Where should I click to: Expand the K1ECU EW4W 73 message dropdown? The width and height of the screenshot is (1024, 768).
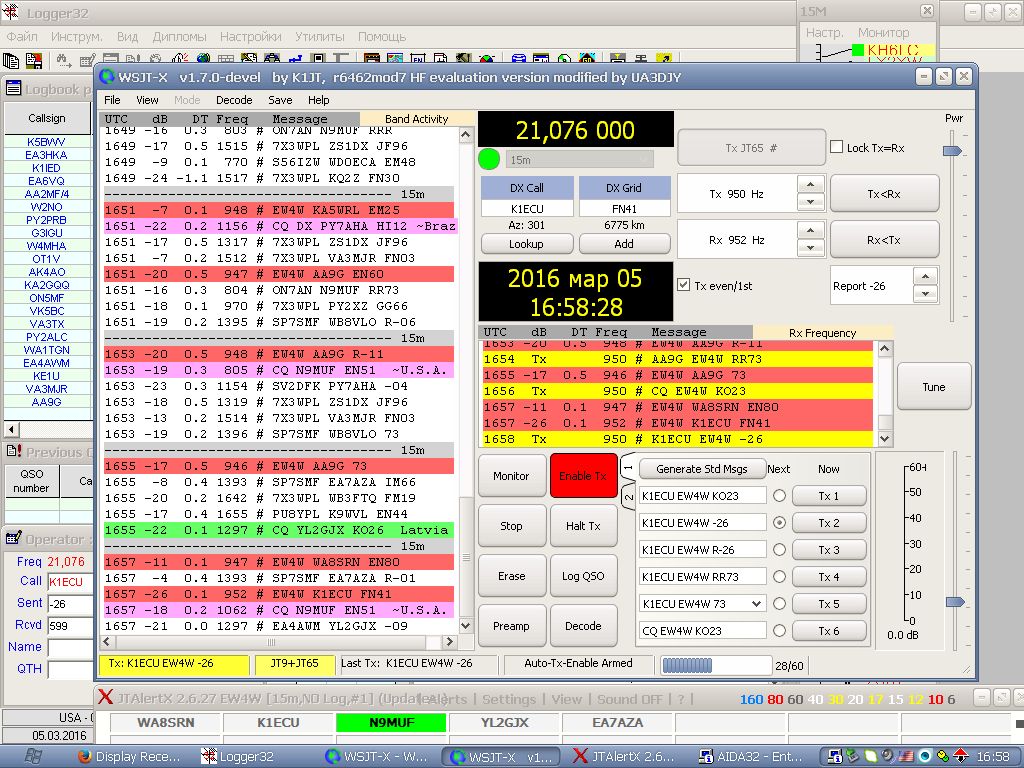756,604
